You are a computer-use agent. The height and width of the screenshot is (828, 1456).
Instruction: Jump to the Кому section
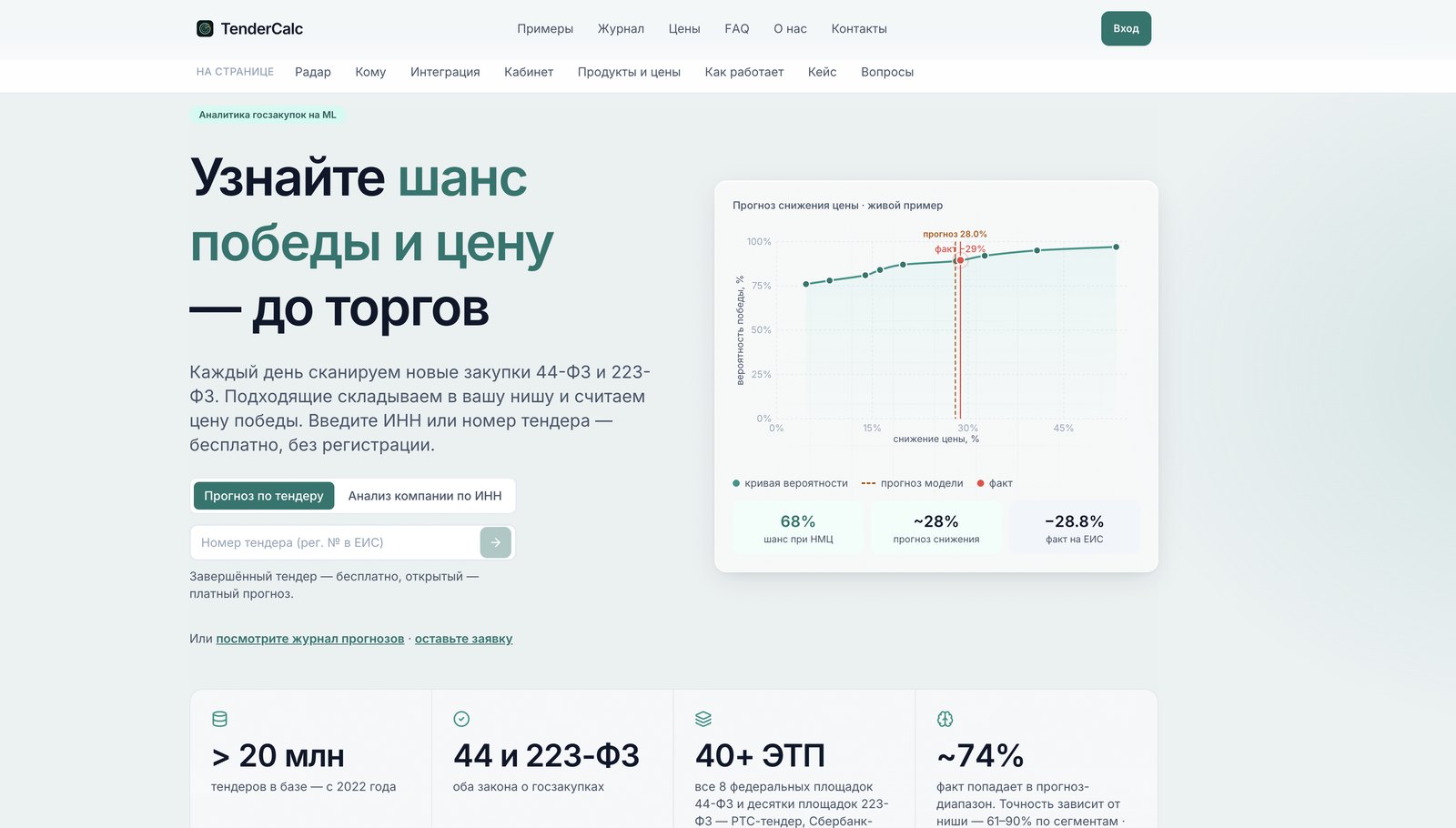pyautogui.click(x=370, y=72)
